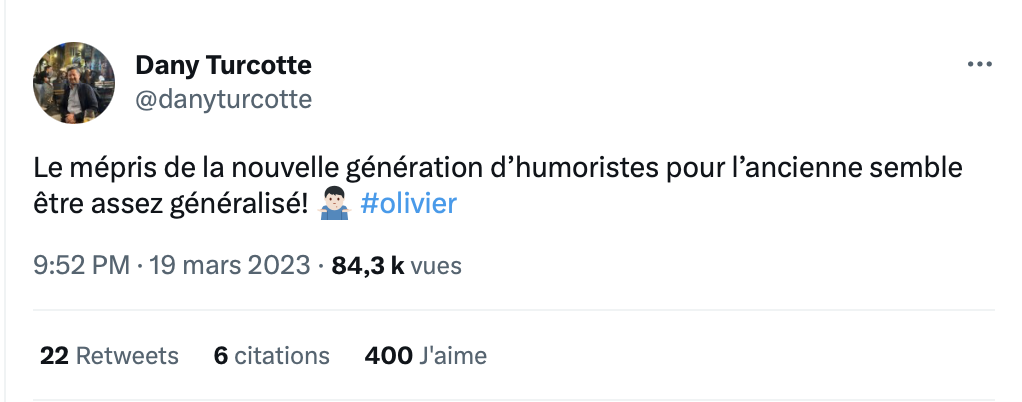Click the number 22 before Retweets

pos(54,355)
